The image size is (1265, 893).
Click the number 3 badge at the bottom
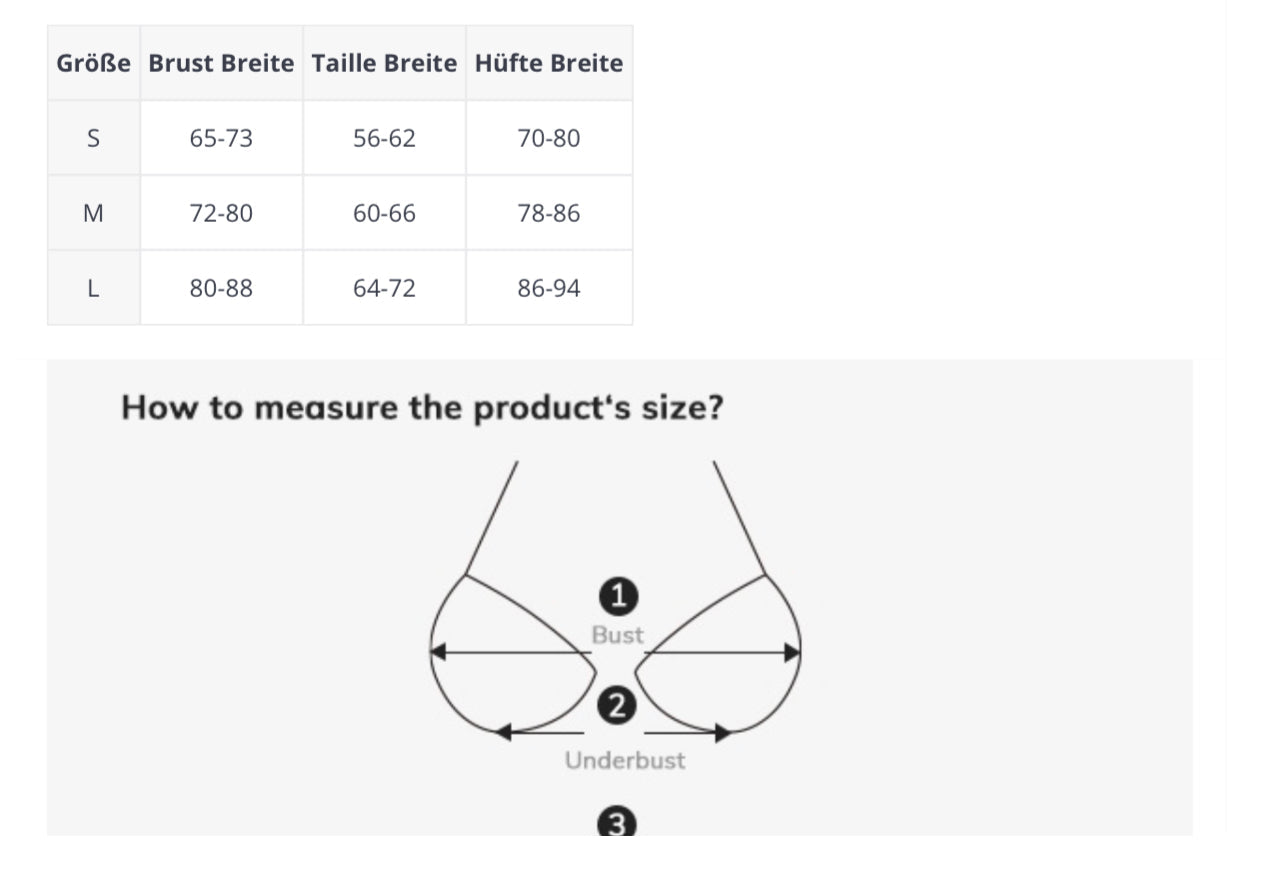(617, 823)
